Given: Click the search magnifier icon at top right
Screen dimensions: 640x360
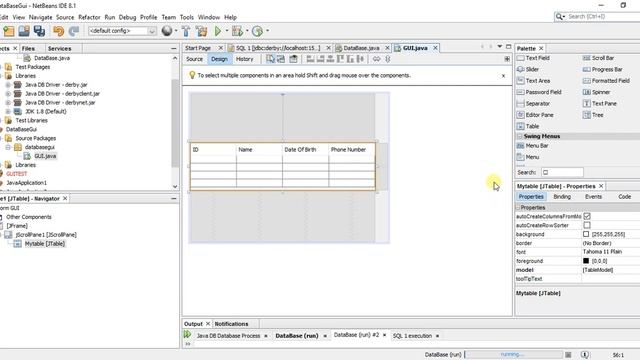Looking at the screenshot, I should pos(560,17).
